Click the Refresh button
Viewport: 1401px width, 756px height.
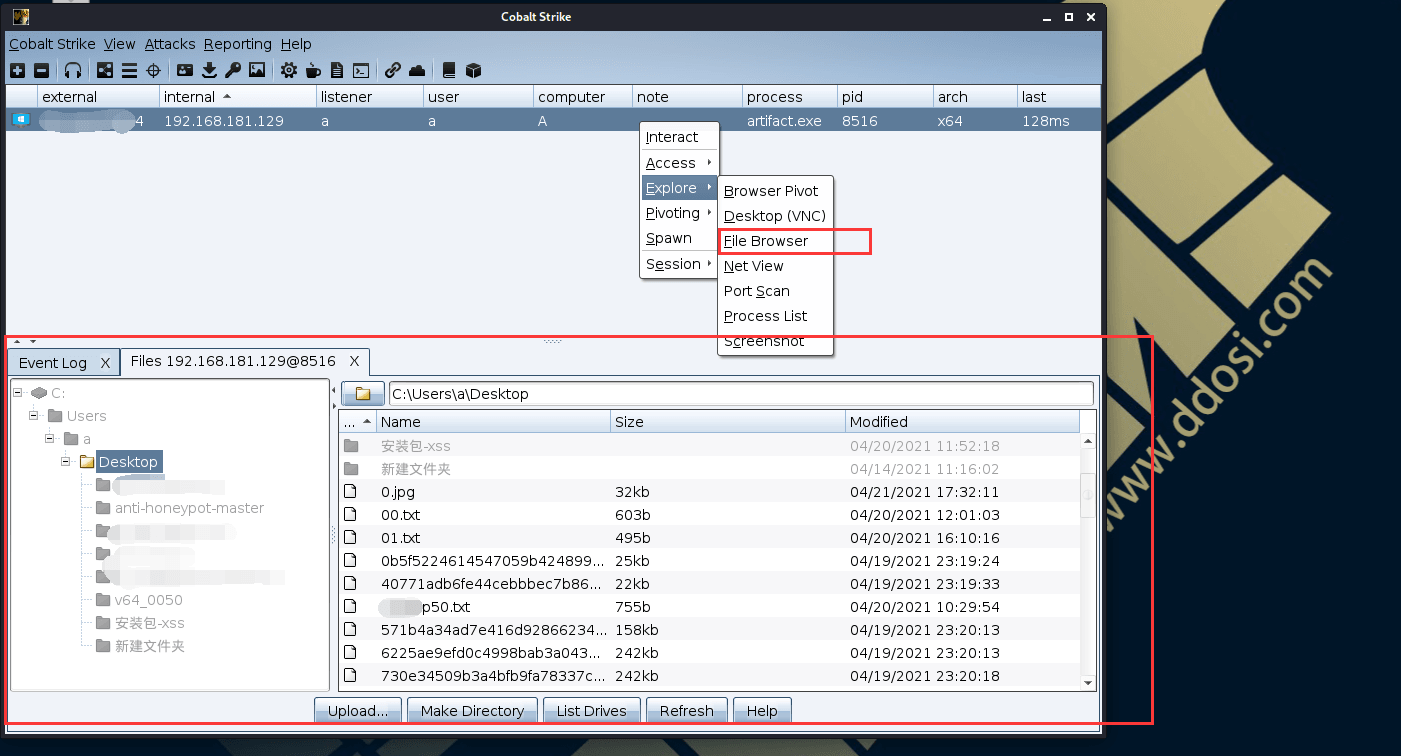coord(686,711)
